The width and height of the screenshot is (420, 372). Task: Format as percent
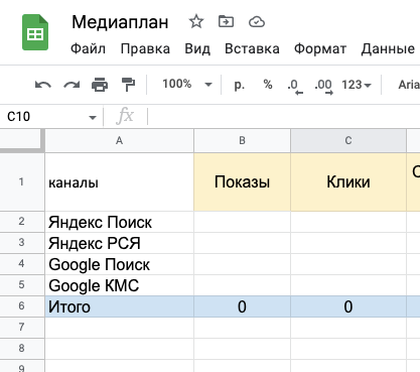point(268,84)
